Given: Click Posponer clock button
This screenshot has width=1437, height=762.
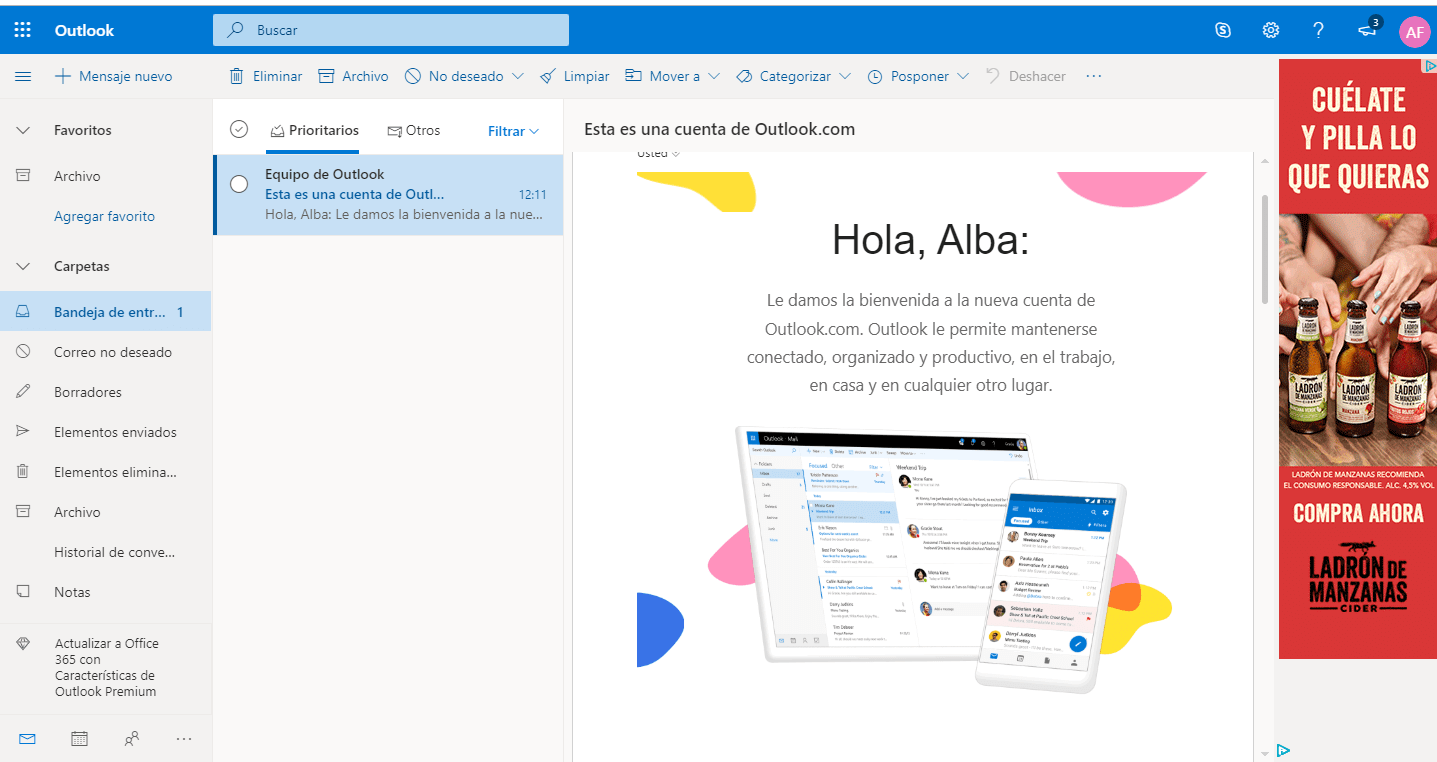Looking at the screenshot, I should (908, 76).
